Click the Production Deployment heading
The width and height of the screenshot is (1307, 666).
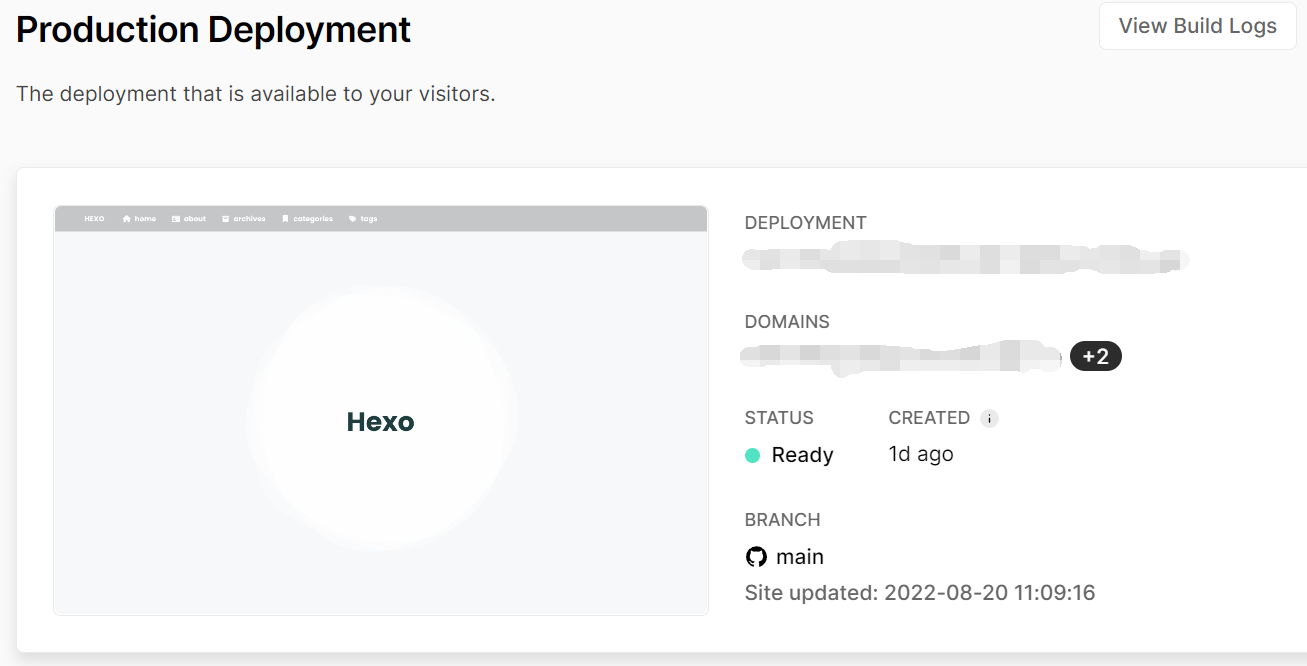pos(214,30)
